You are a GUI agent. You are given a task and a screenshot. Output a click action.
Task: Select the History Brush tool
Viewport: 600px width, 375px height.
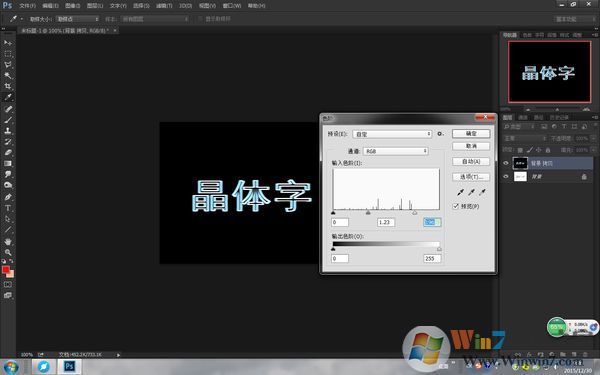8,141
